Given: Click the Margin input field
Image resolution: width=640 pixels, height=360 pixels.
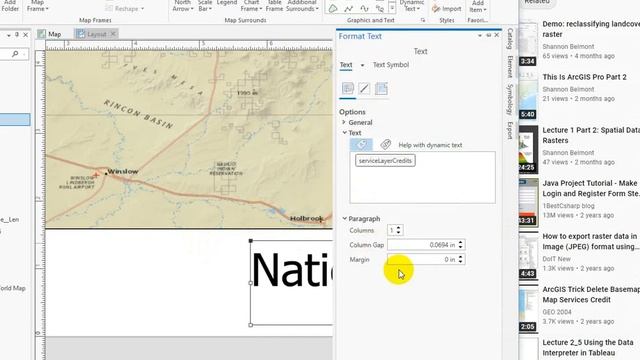Looking at the screenshot, I should pyautogui.click(x=422, y=260).
